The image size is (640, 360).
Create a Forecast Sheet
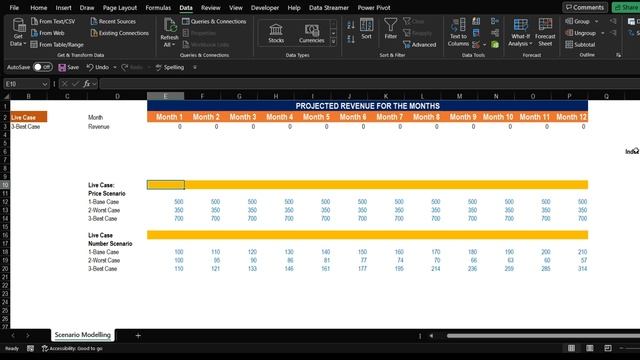(545, 33)
